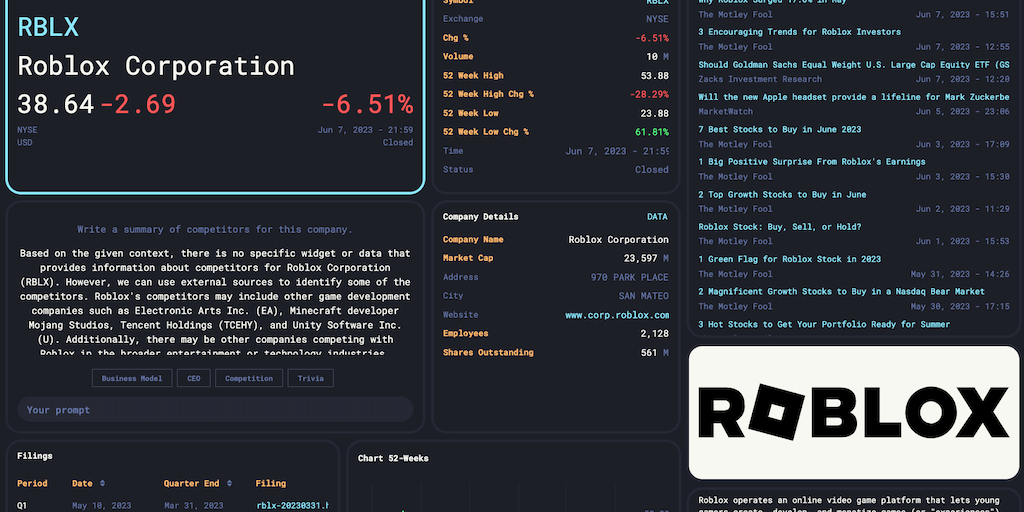Click the May 10, 2023 filing date cell

101,505
